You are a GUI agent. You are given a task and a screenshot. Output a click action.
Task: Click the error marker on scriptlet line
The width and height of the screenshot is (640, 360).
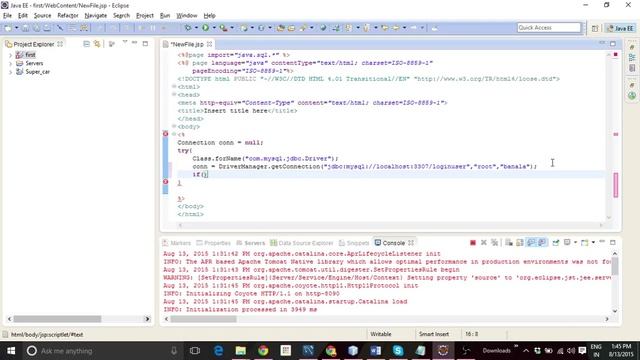[x=165, y=134]
